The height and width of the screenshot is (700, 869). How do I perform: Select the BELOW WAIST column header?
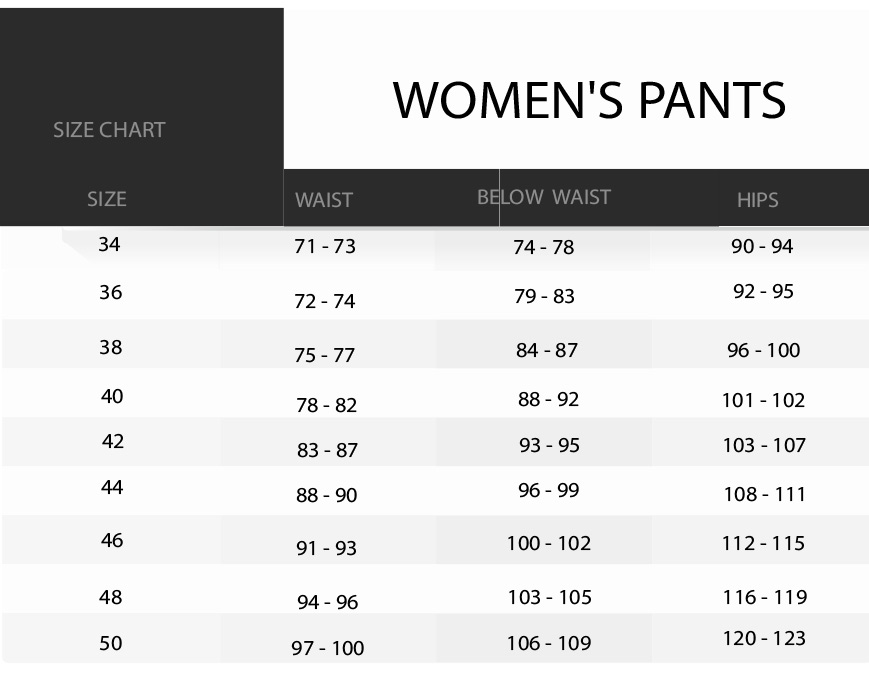coord(544,197)
